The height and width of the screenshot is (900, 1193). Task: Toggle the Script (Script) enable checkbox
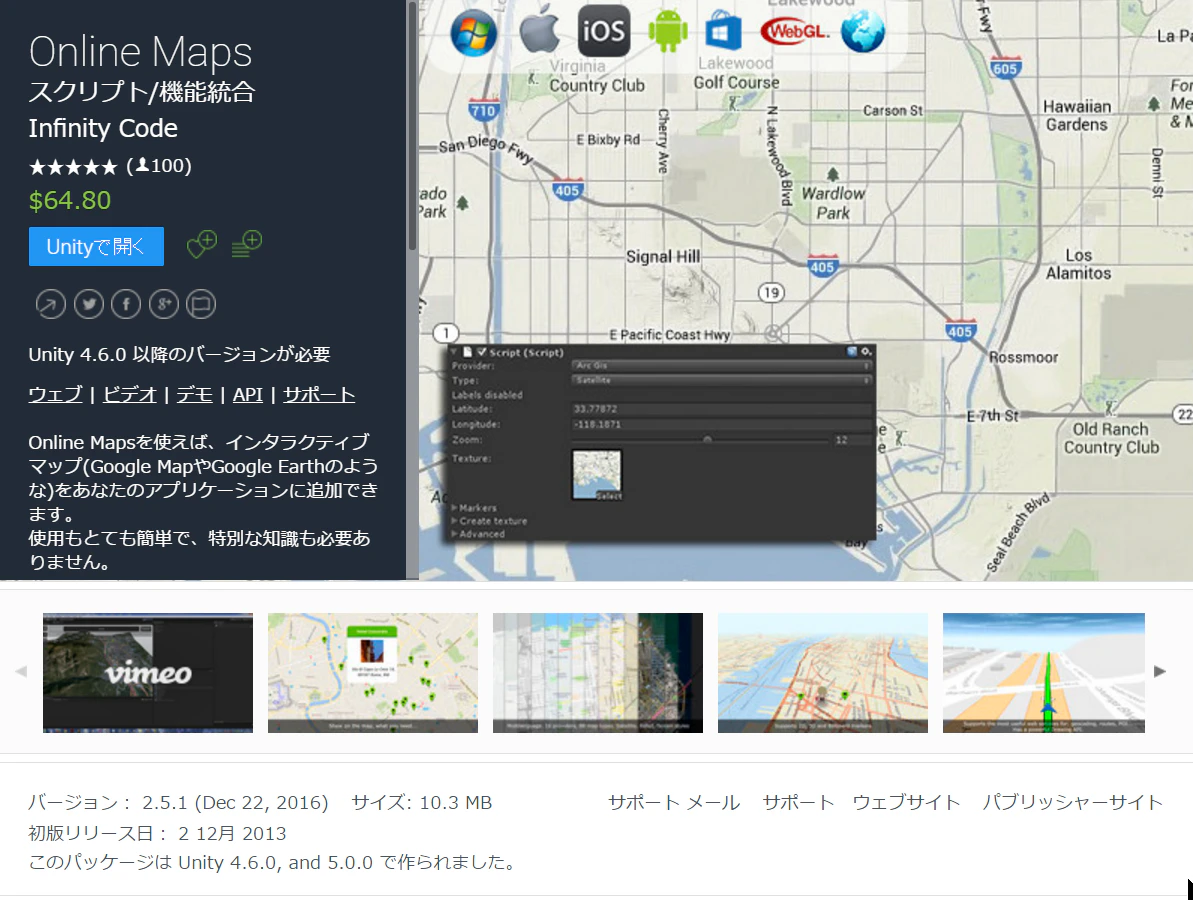(x=481, y=352)
